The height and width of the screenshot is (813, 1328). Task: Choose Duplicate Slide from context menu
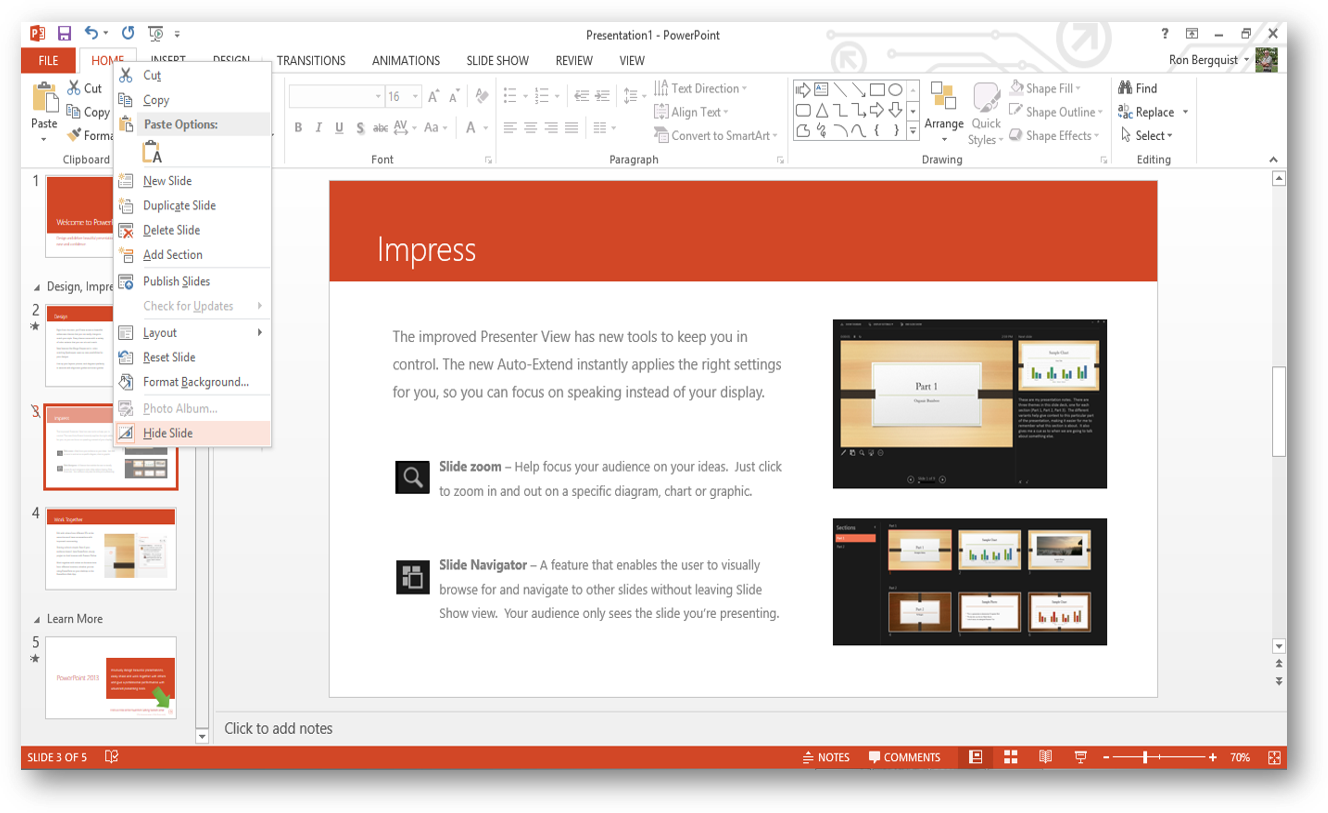(192, 205)
